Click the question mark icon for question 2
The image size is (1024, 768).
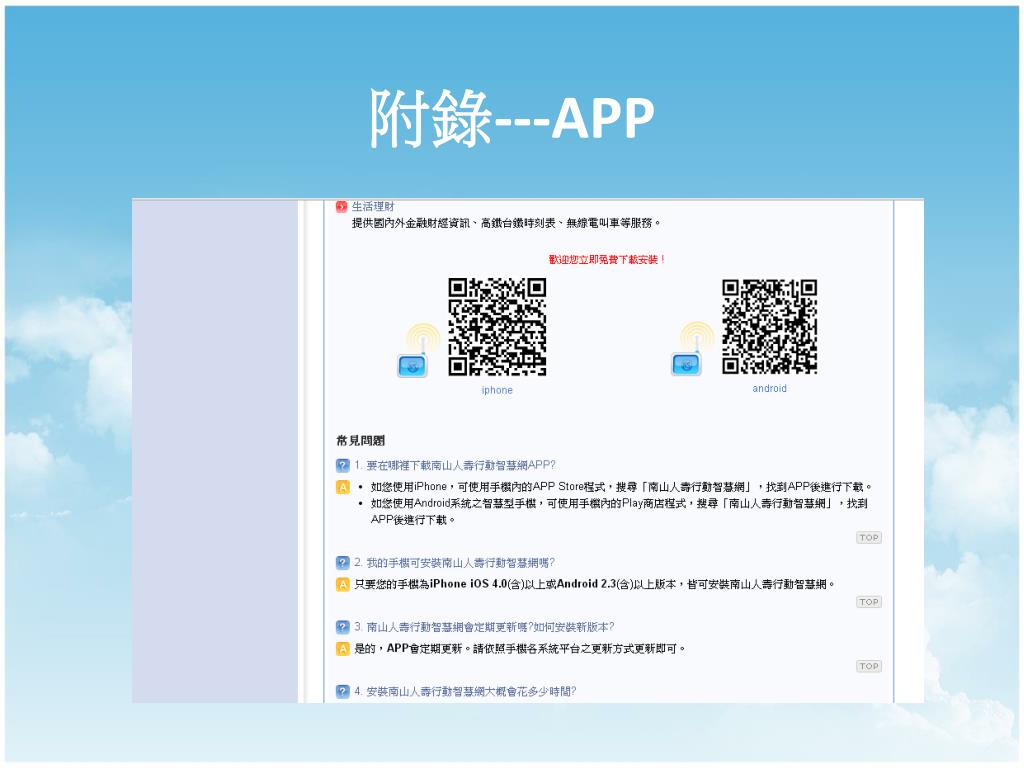tap(342, 563)
